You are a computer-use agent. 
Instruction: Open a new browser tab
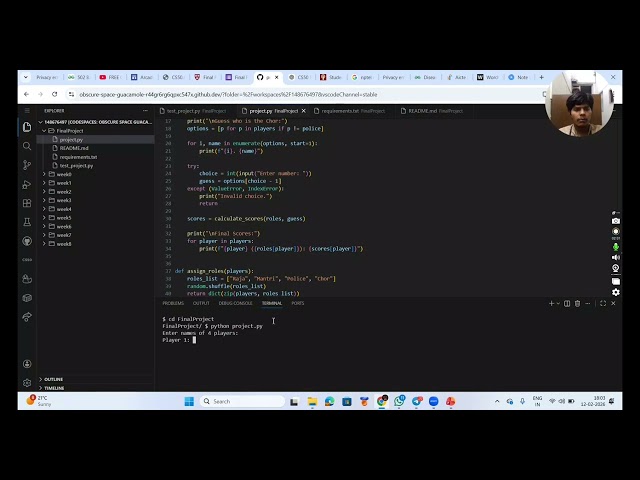(x=542, y=77)
